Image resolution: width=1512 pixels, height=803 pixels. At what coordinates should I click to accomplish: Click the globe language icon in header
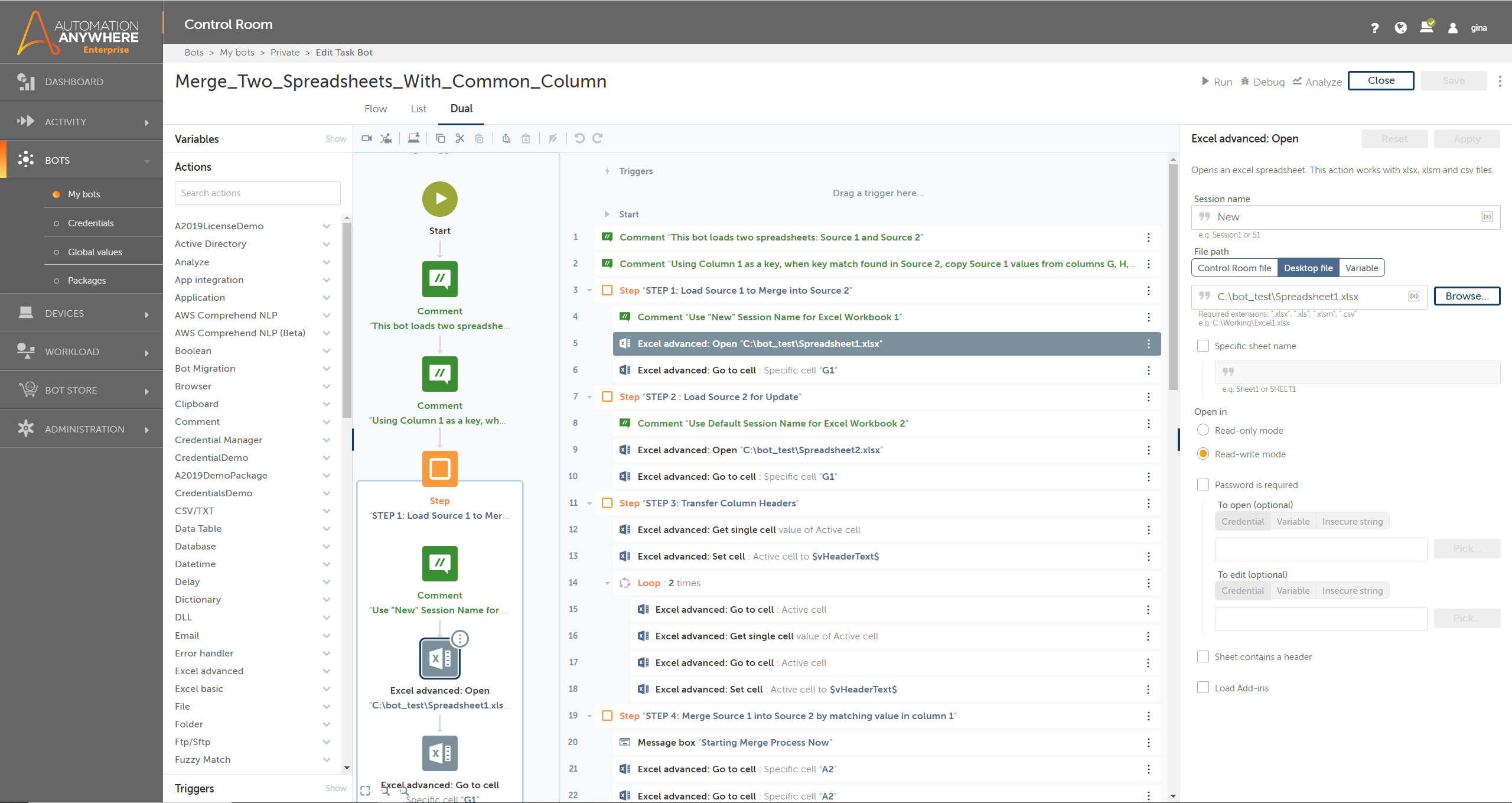pos(1400,28)
